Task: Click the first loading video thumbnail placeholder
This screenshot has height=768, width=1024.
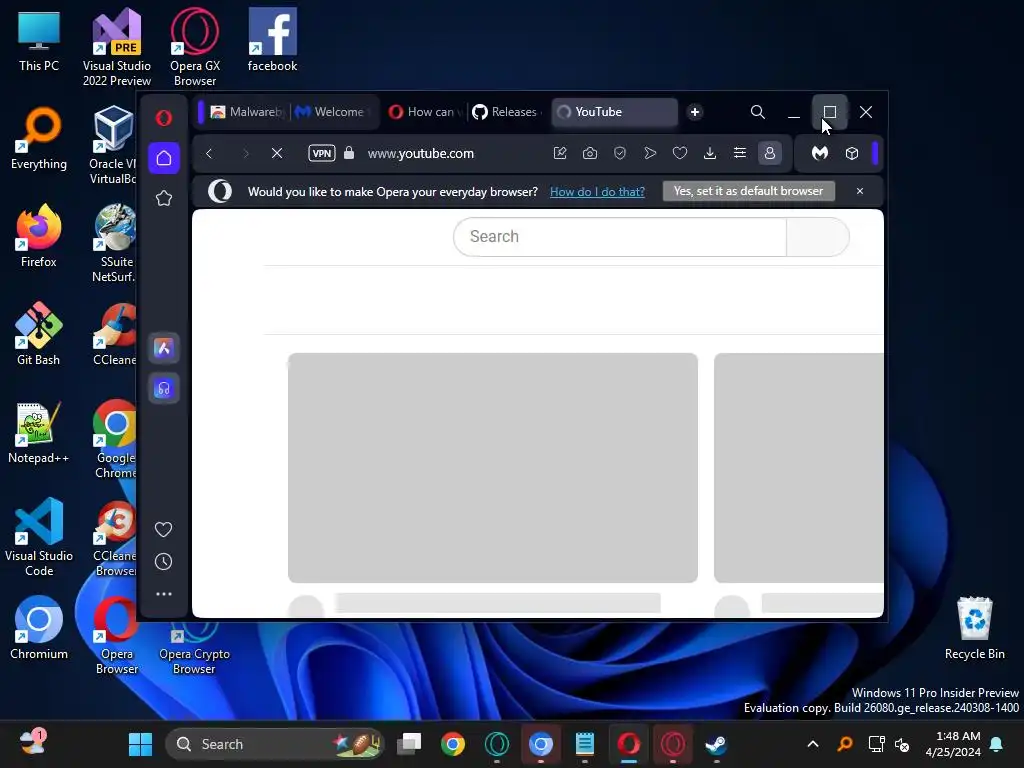Action: tap(492, 468)
